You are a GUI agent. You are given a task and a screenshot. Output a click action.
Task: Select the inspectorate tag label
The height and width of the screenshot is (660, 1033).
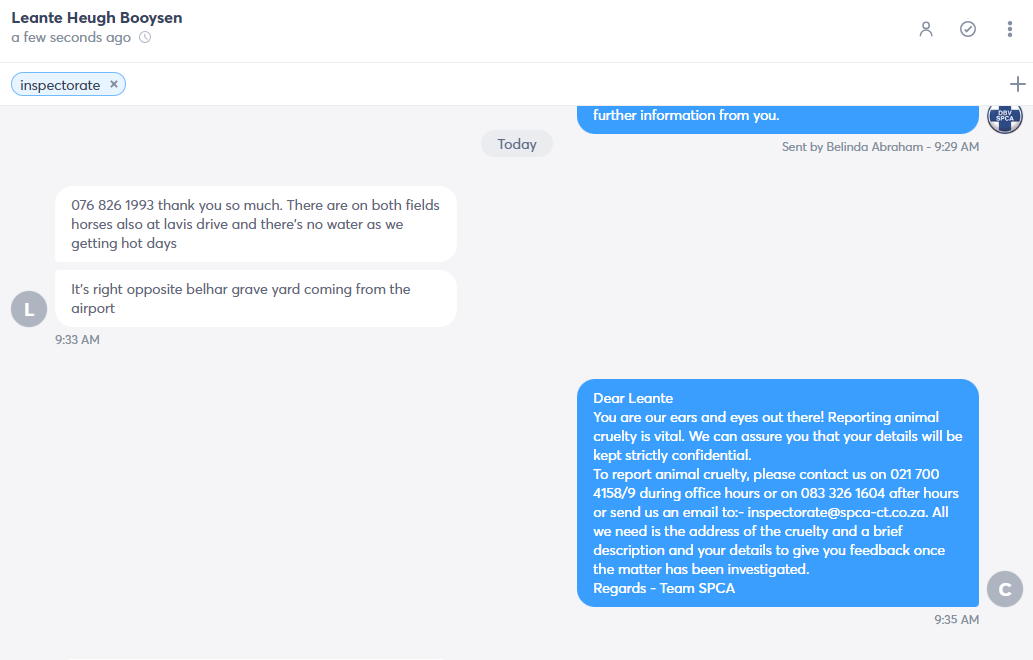pos(60,85)
